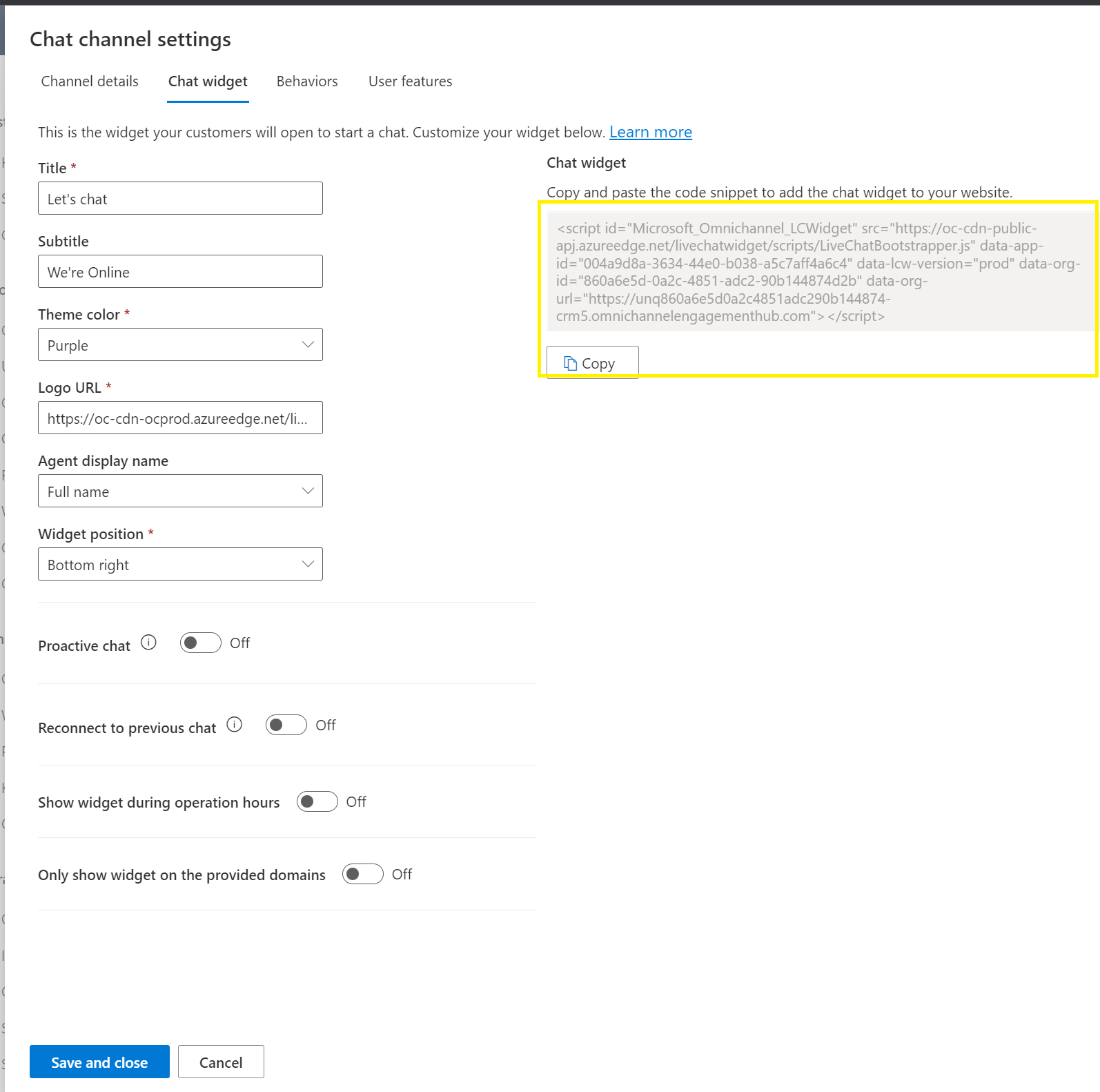Click the Agent display name label
Viewport: 1100px width, 1092px height.
pos(104,460)
